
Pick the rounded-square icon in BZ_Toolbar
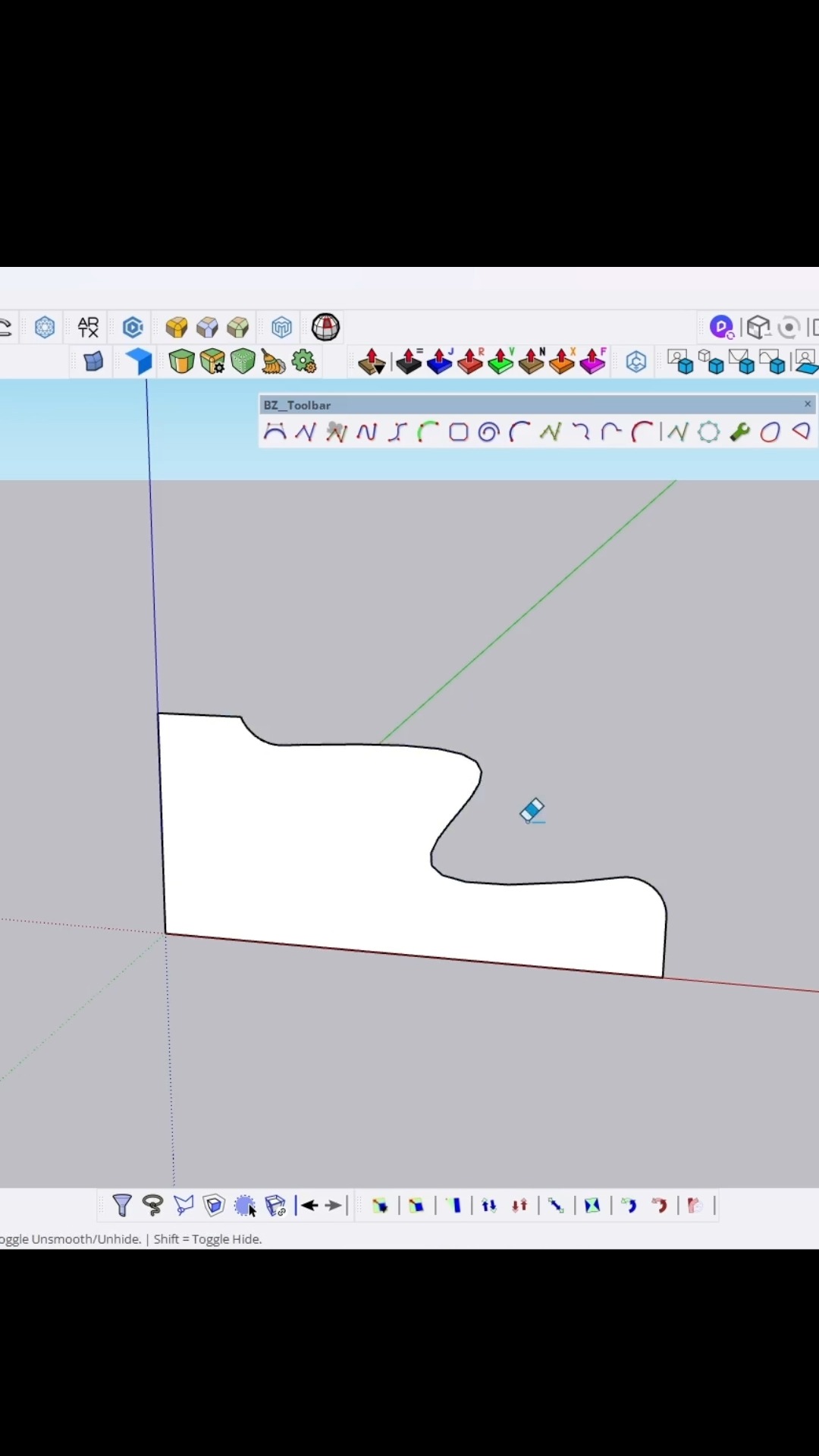458,432
